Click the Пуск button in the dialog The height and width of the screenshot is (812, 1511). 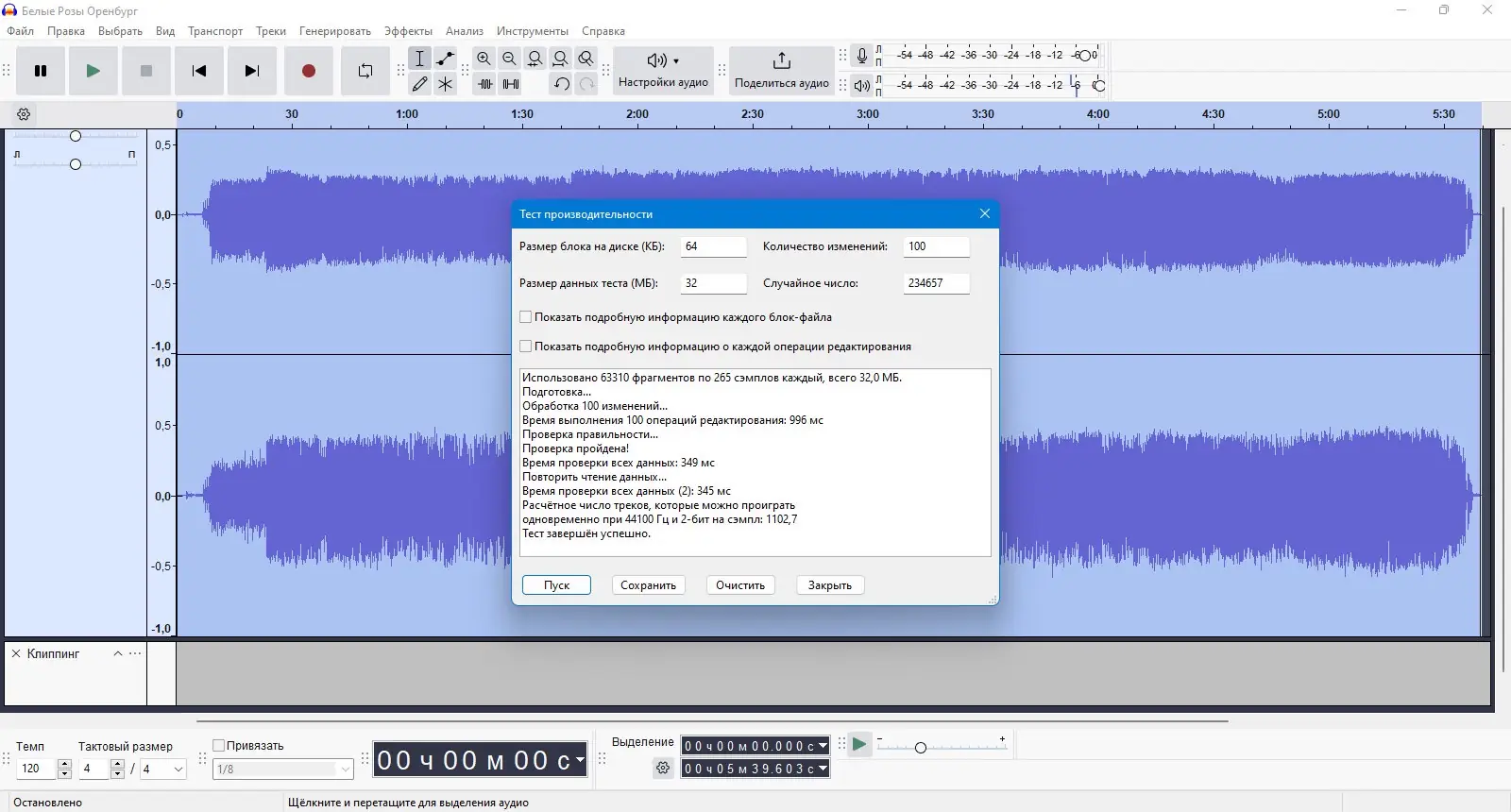[556, 585]
